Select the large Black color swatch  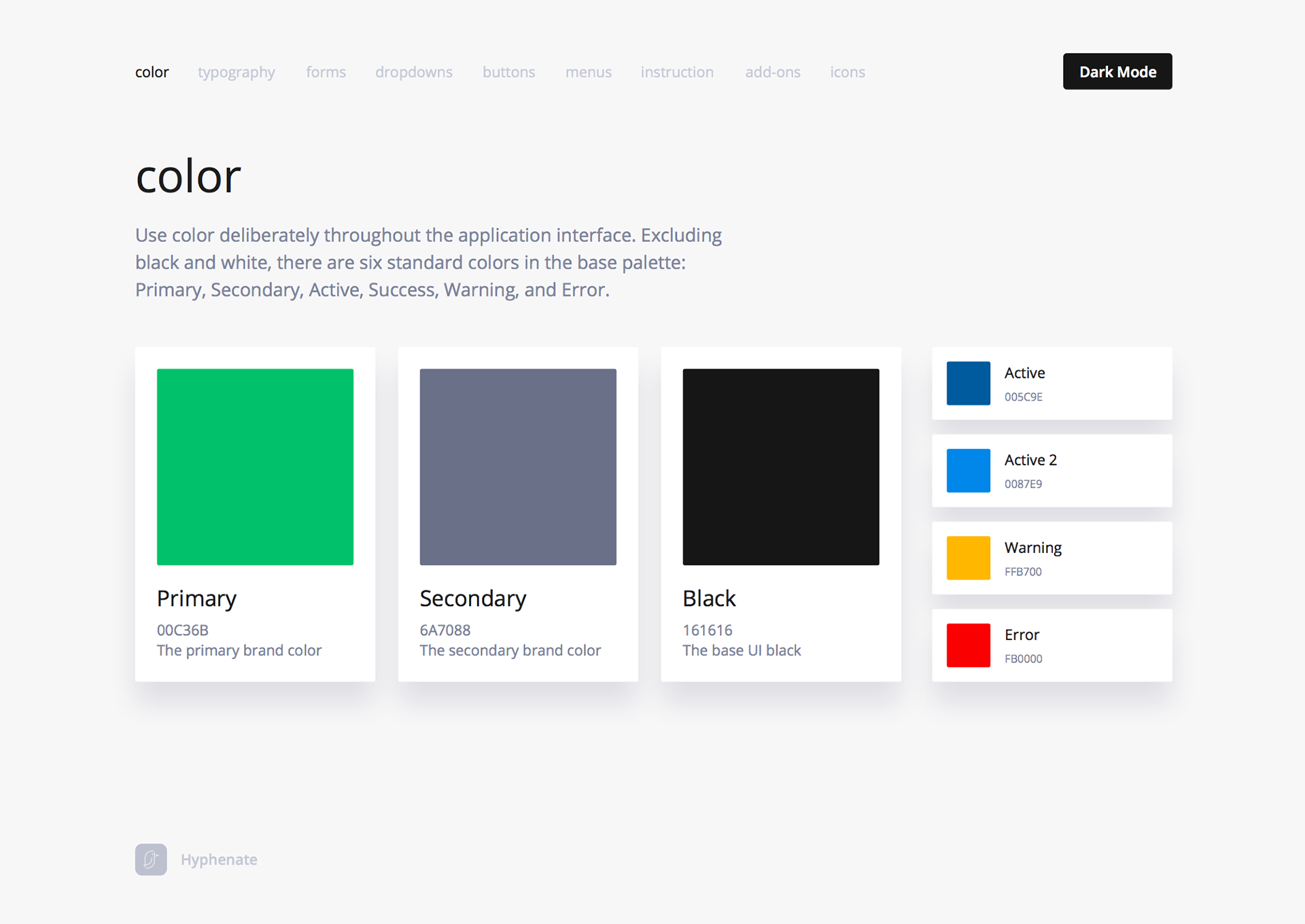[x=780, y=467]
